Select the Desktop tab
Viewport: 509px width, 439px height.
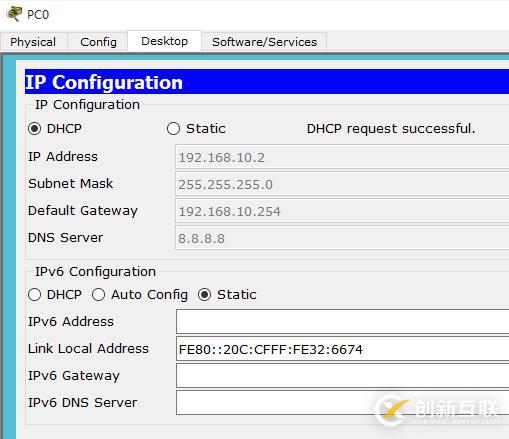pos(164,41)
